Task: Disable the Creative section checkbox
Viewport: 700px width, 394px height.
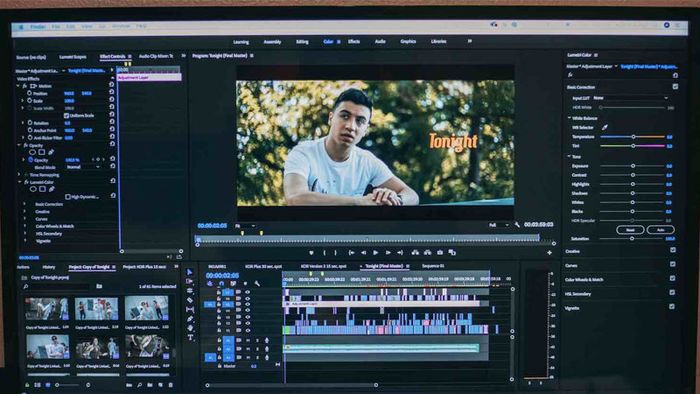Action: (x=673, y=251)
